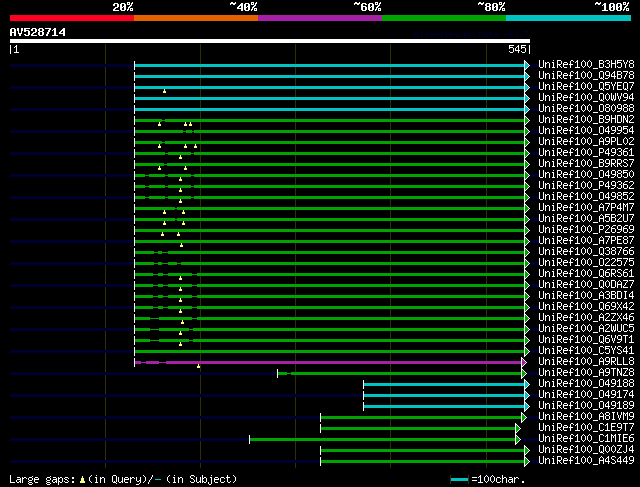Select the UniRef100_Q69X42 label

point(586,307)
